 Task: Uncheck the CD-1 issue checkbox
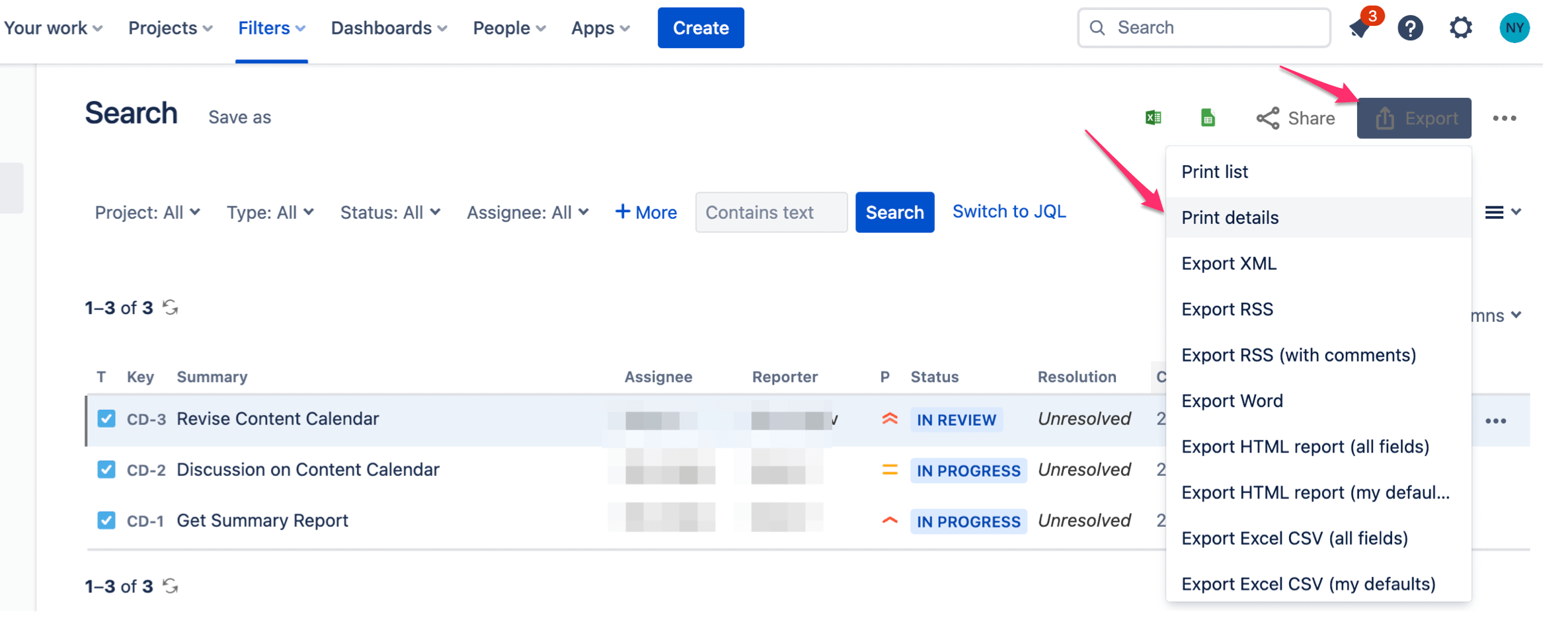click(106, 520)
